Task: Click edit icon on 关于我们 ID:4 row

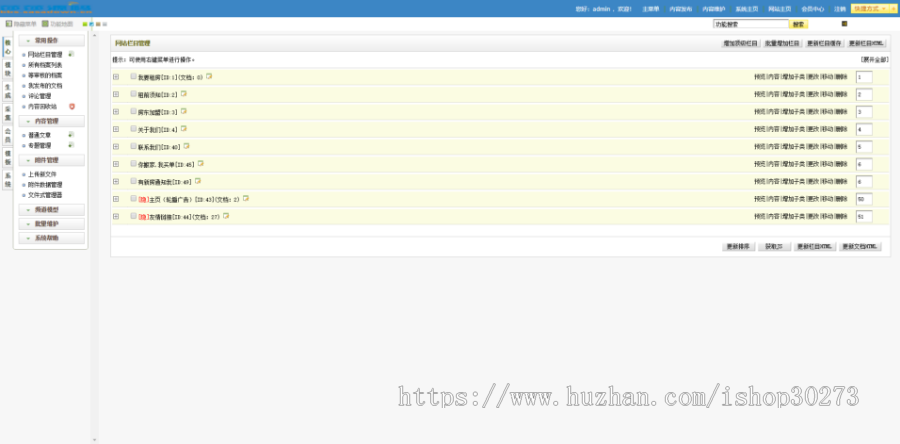Action: click(184, 128)
